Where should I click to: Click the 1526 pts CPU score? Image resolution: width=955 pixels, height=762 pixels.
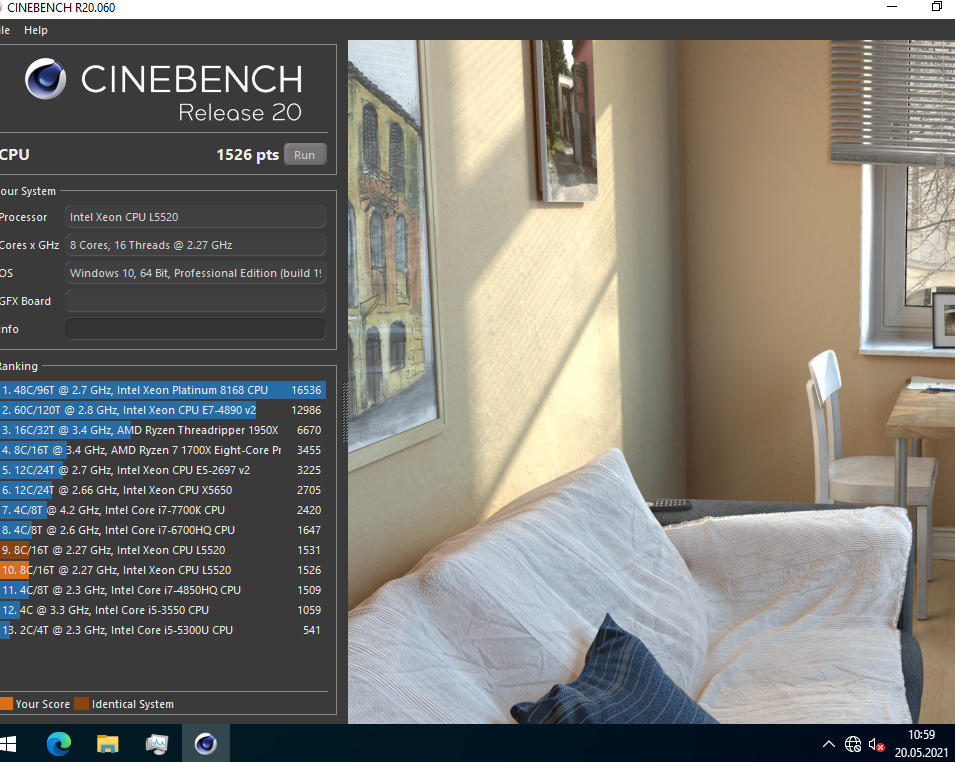[247, 155]
